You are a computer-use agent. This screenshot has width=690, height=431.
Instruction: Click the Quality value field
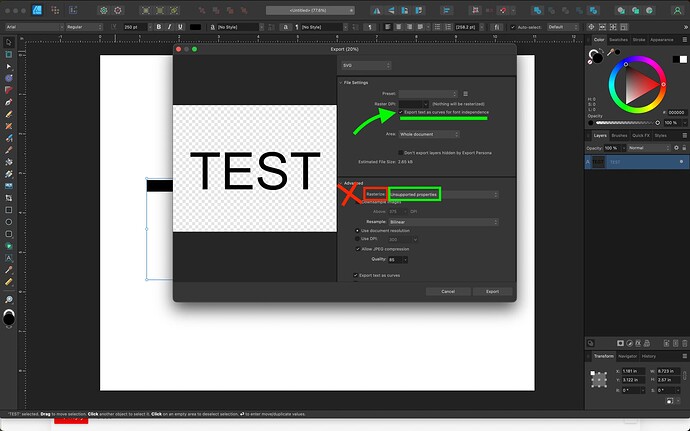[395, 260]
